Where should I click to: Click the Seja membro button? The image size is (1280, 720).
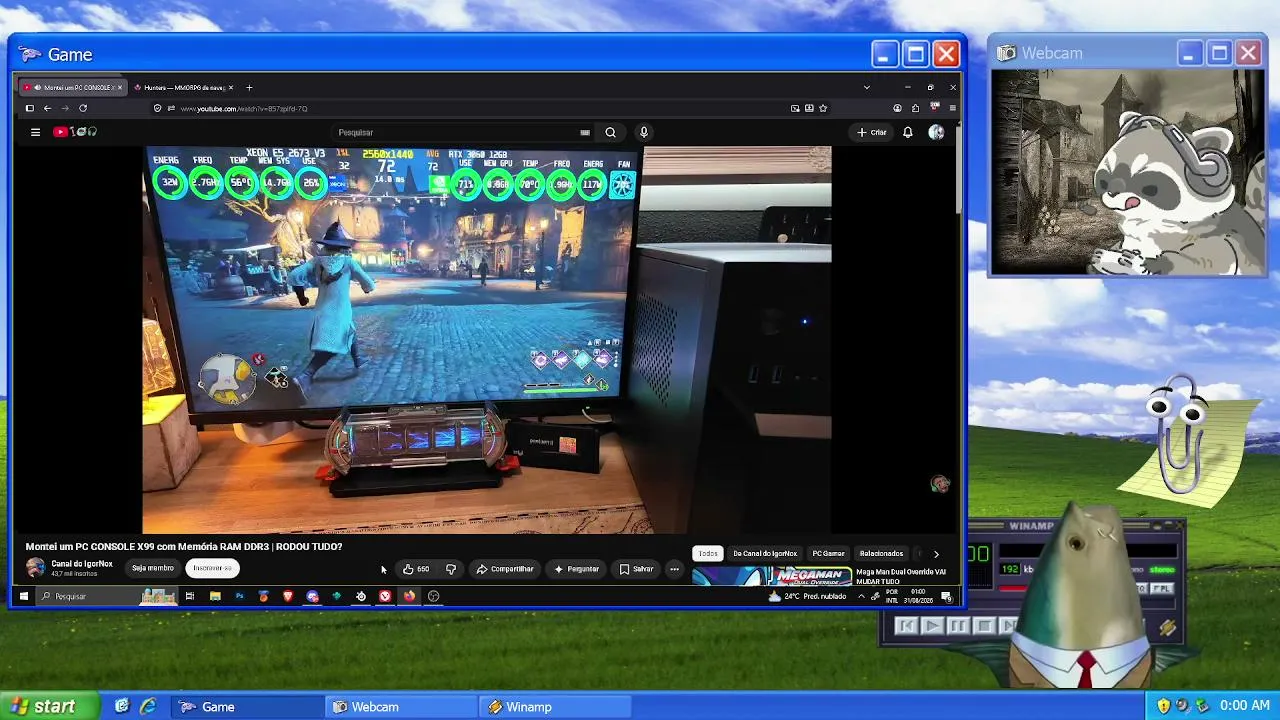pyautogui.click(x=153, y=568)
